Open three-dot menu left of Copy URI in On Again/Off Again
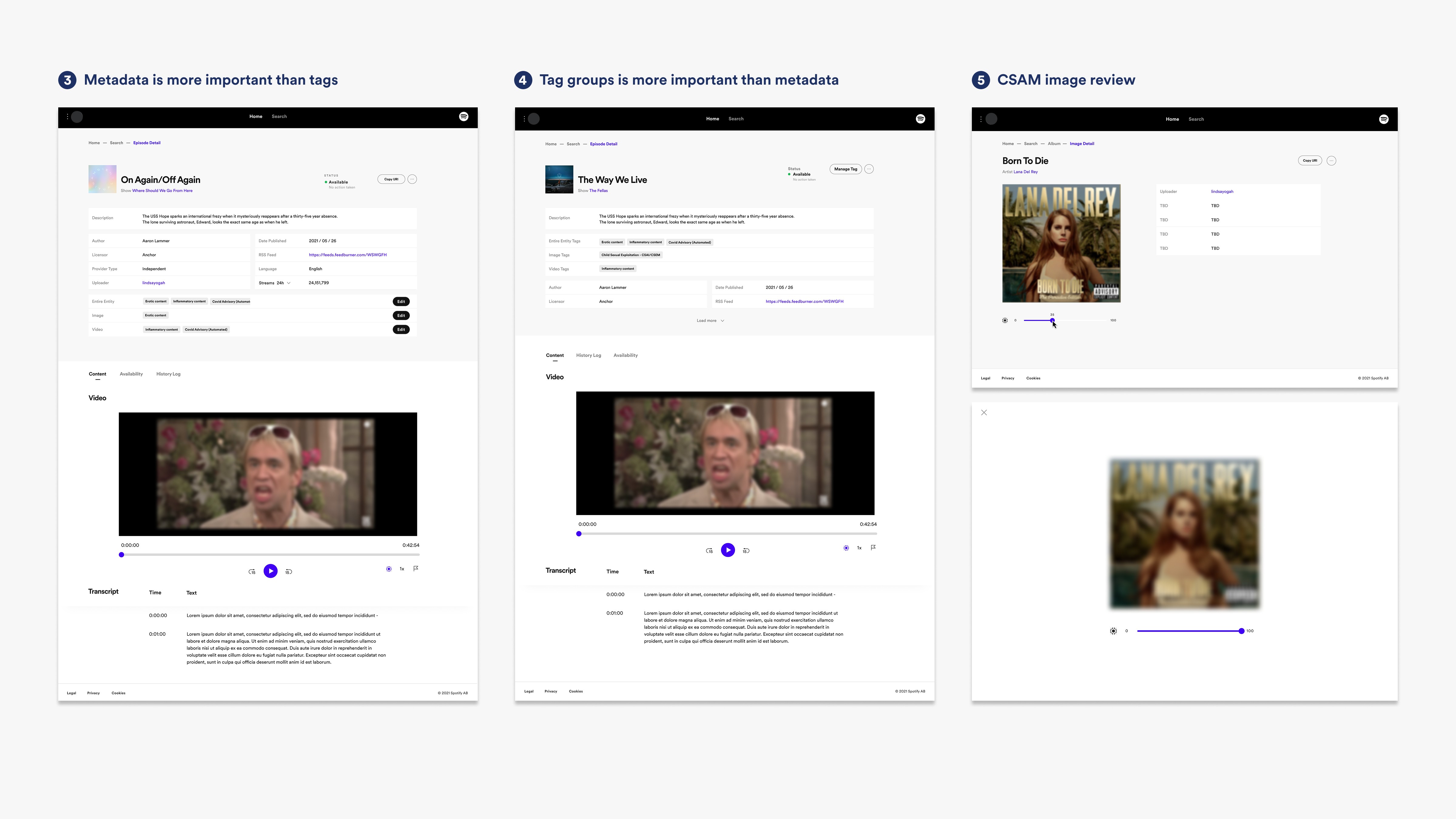The width and height of the screenshot is (1456, 819). pos(413,179)
